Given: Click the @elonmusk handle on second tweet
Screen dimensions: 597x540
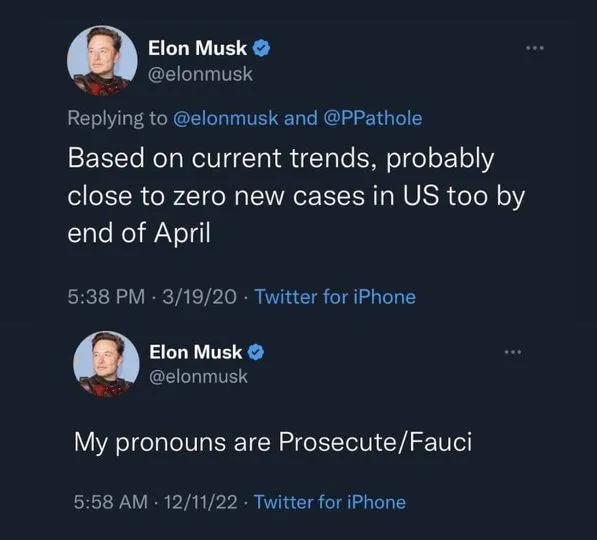Looking at the screenshot, I should pyautogui.click(x=198, y=377).
